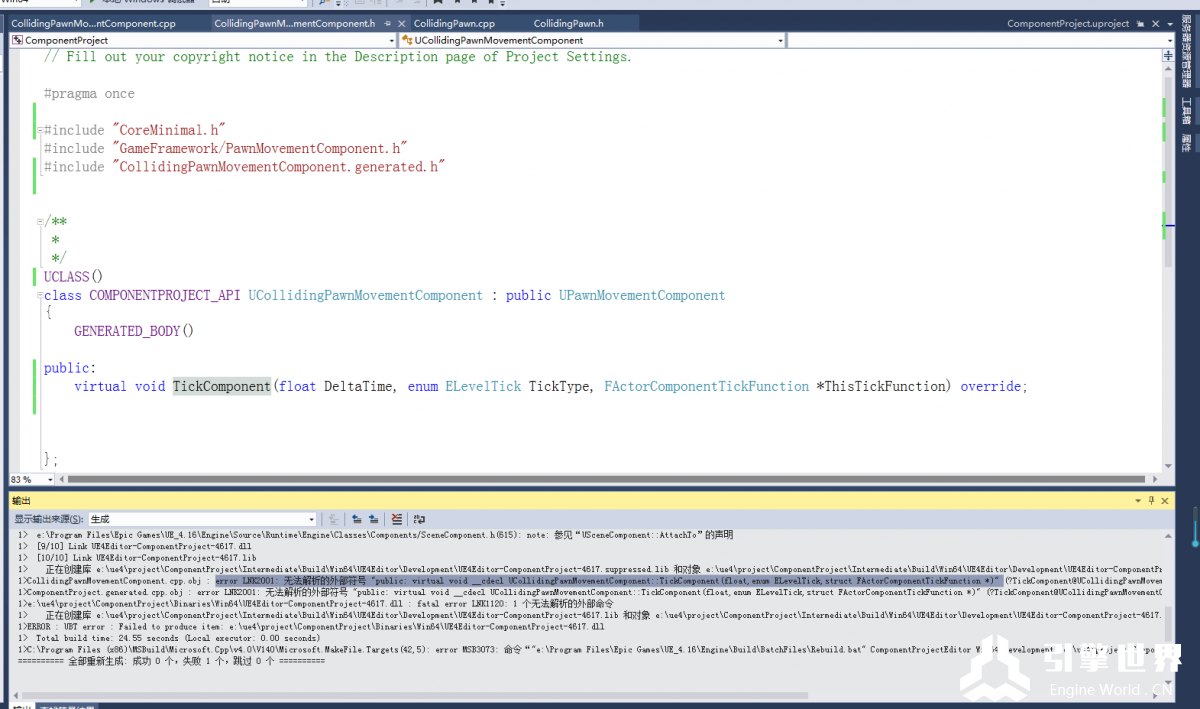Click "GameFramework/PawnMovementComponent.h" include string
This screenshot has height=709, width=1200.
[259, 148]
